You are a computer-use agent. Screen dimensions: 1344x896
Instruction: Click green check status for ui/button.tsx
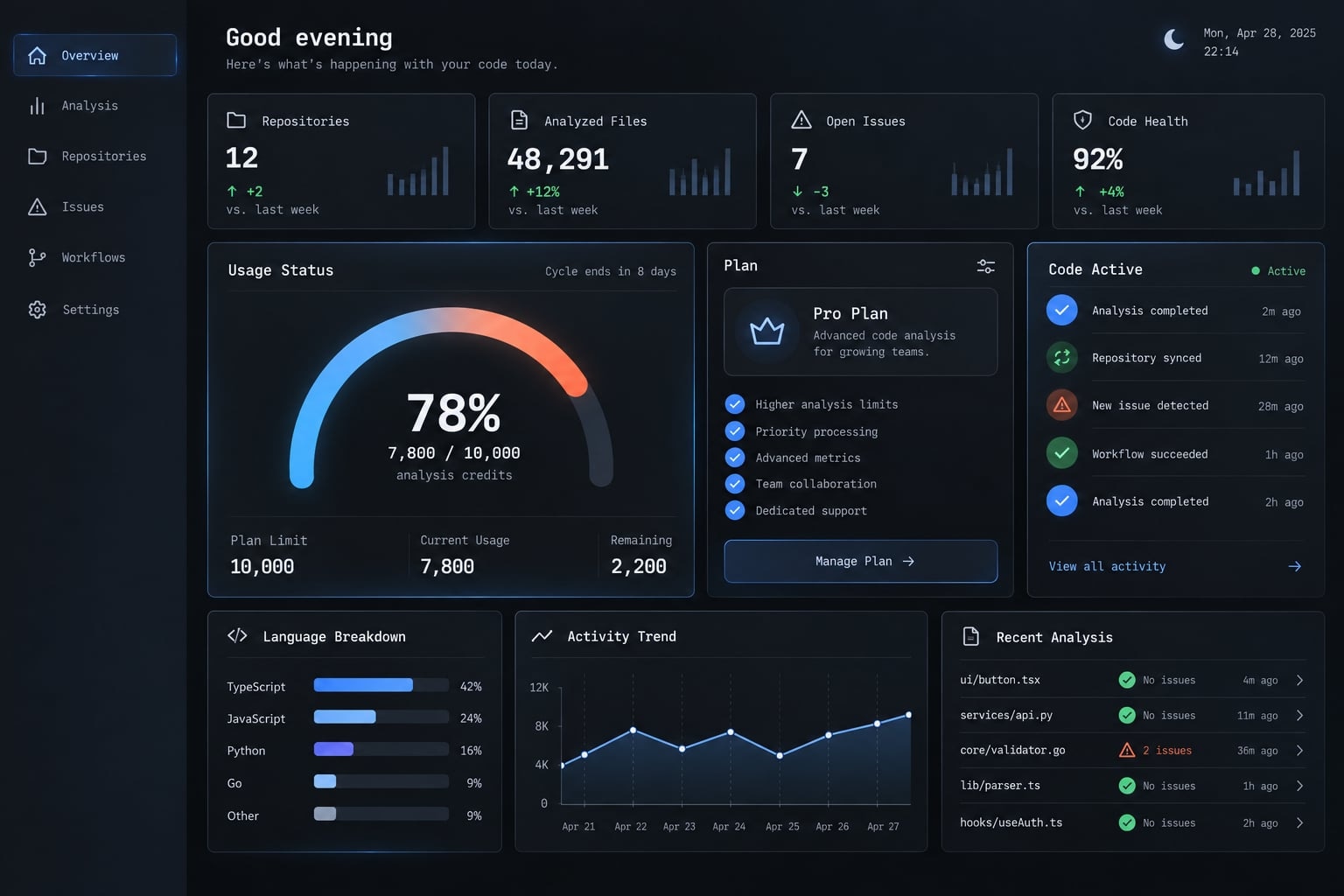click(1127, 680)
